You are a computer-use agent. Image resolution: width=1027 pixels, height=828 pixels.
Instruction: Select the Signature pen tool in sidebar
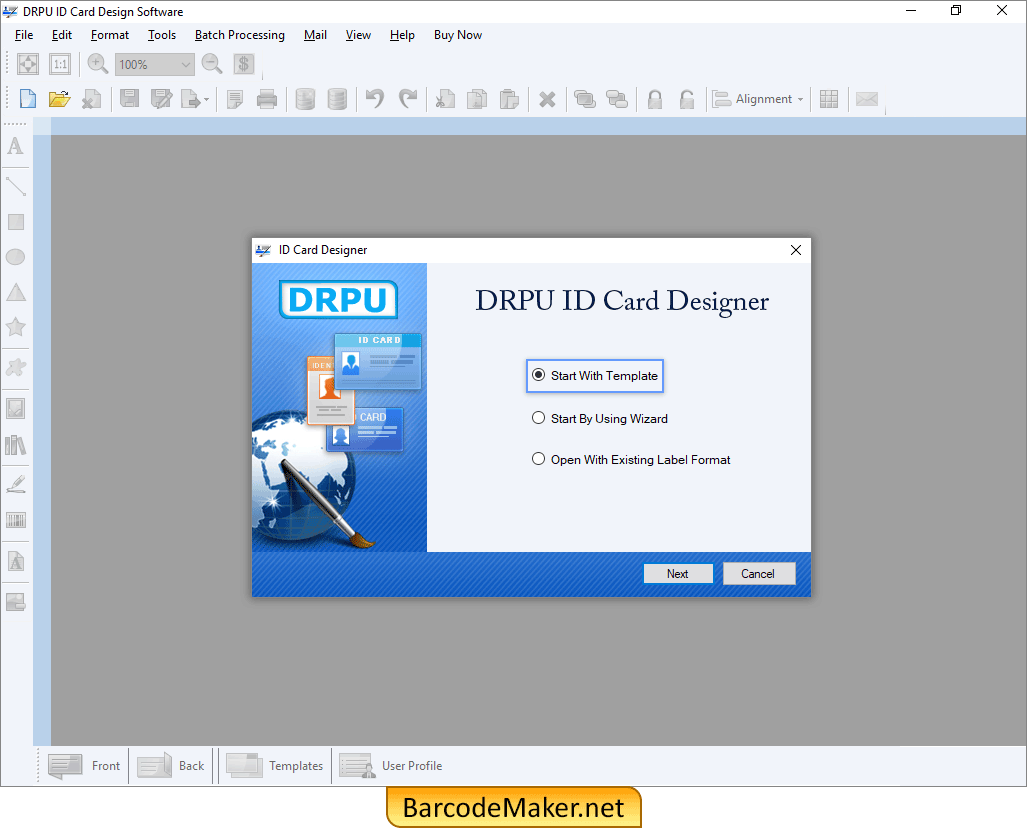(16, 485)
